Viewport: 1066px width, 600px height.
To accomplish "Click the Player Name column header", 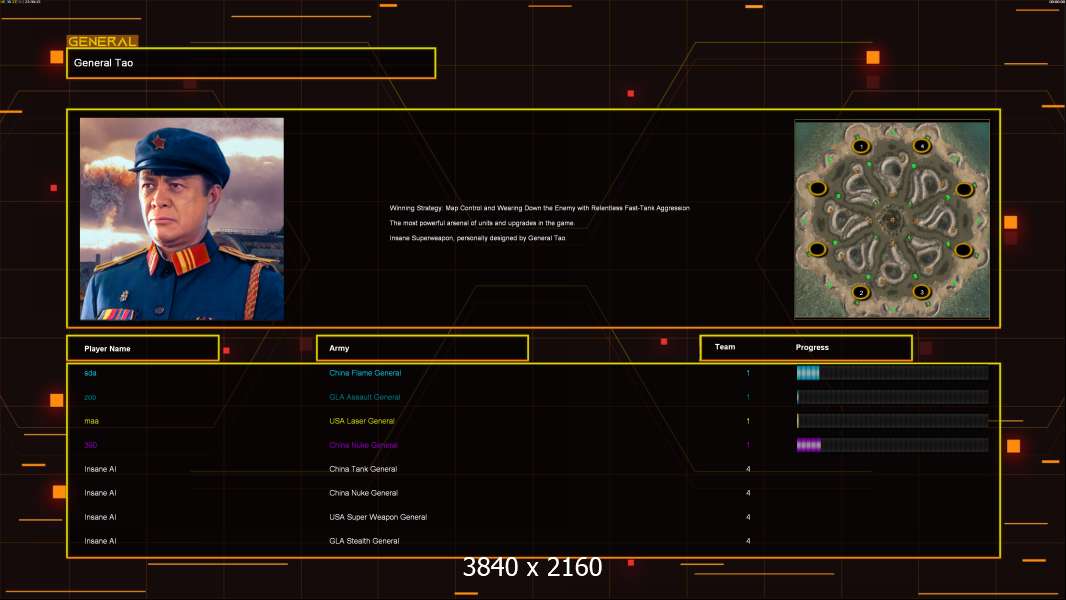I will [143, 348].
